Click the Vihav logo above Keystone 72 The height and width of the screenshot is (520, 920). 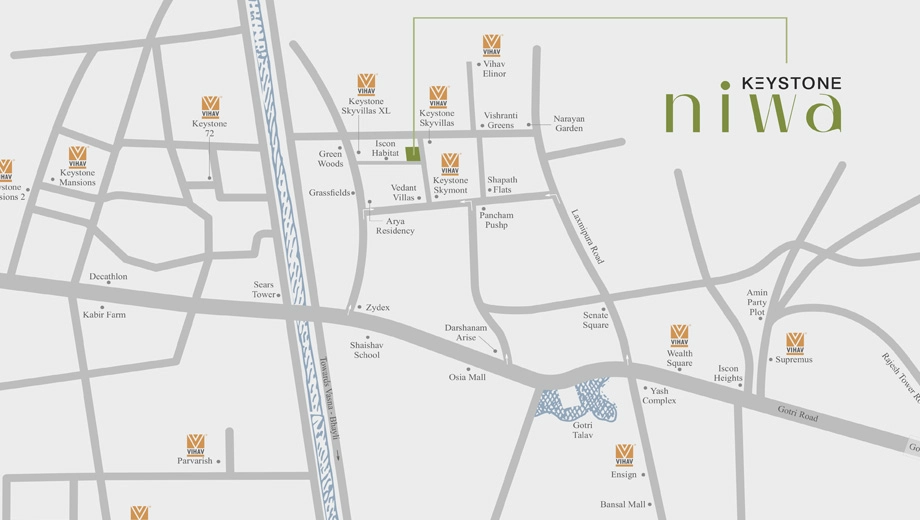(210, 107)
